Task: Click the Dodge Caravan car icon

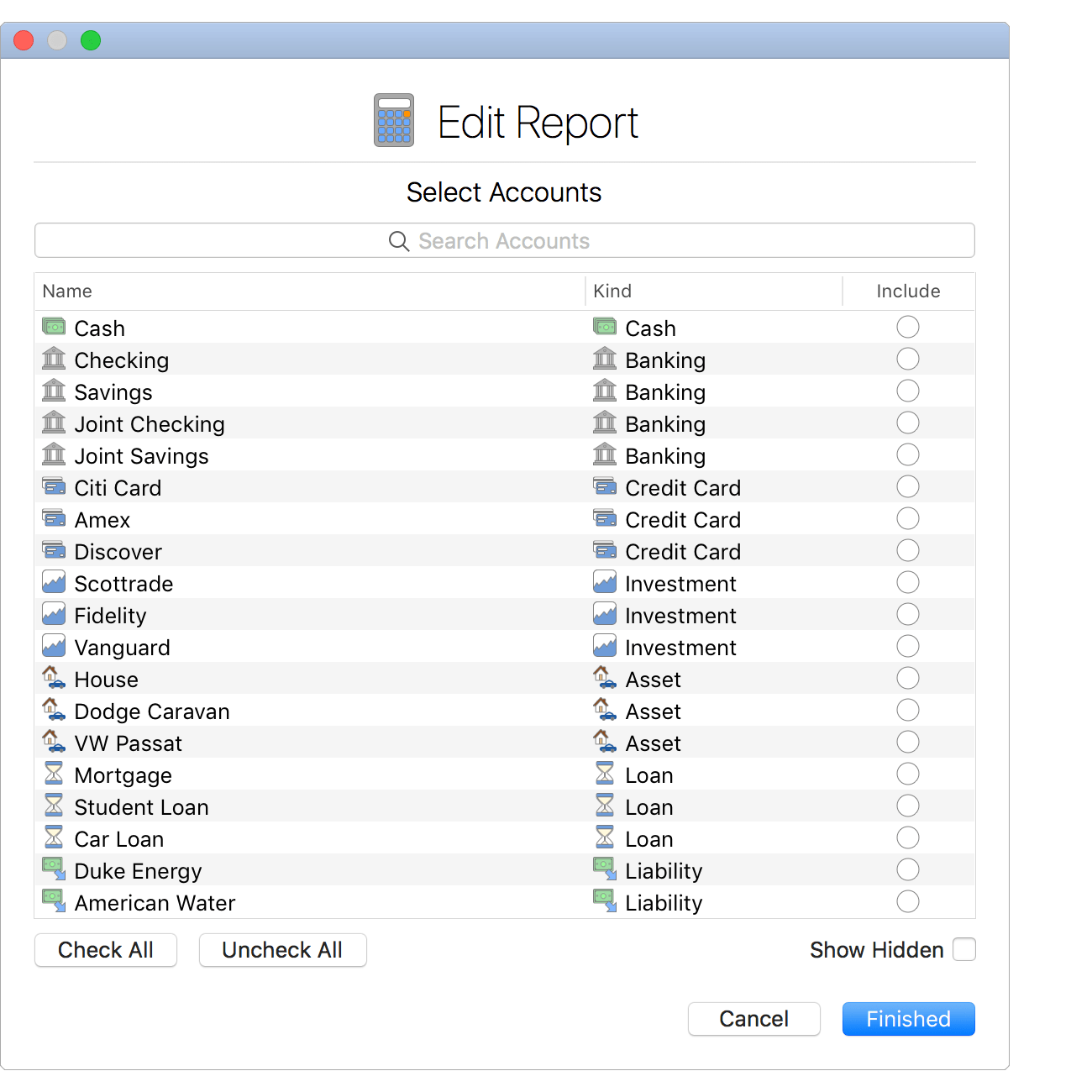Action: click(53, 710)
